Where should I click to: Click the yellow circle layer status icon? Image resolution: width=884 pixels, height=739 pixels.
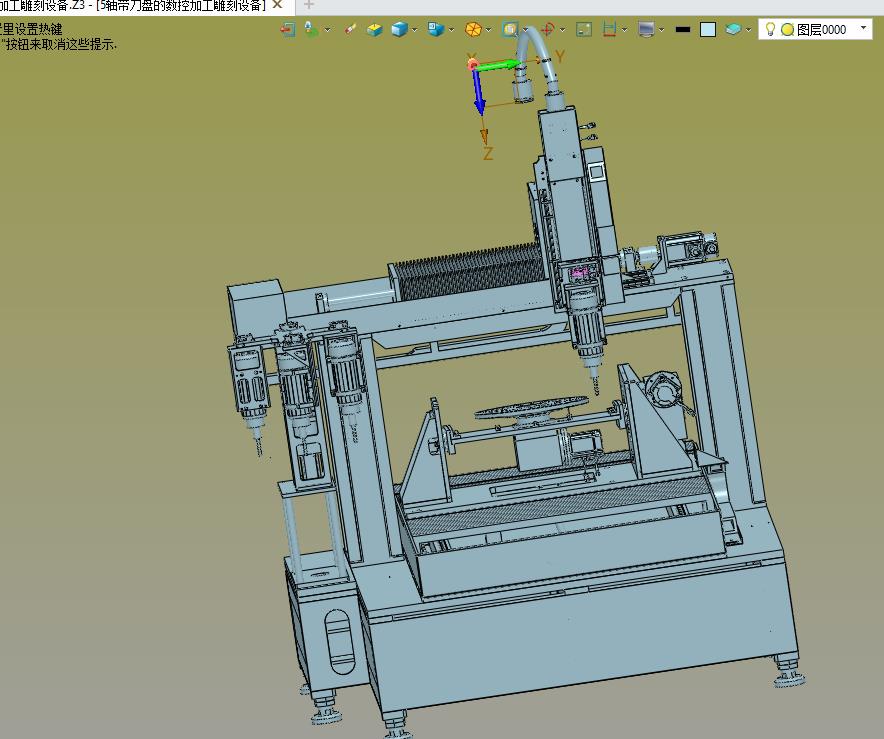(x=787, y=30)
